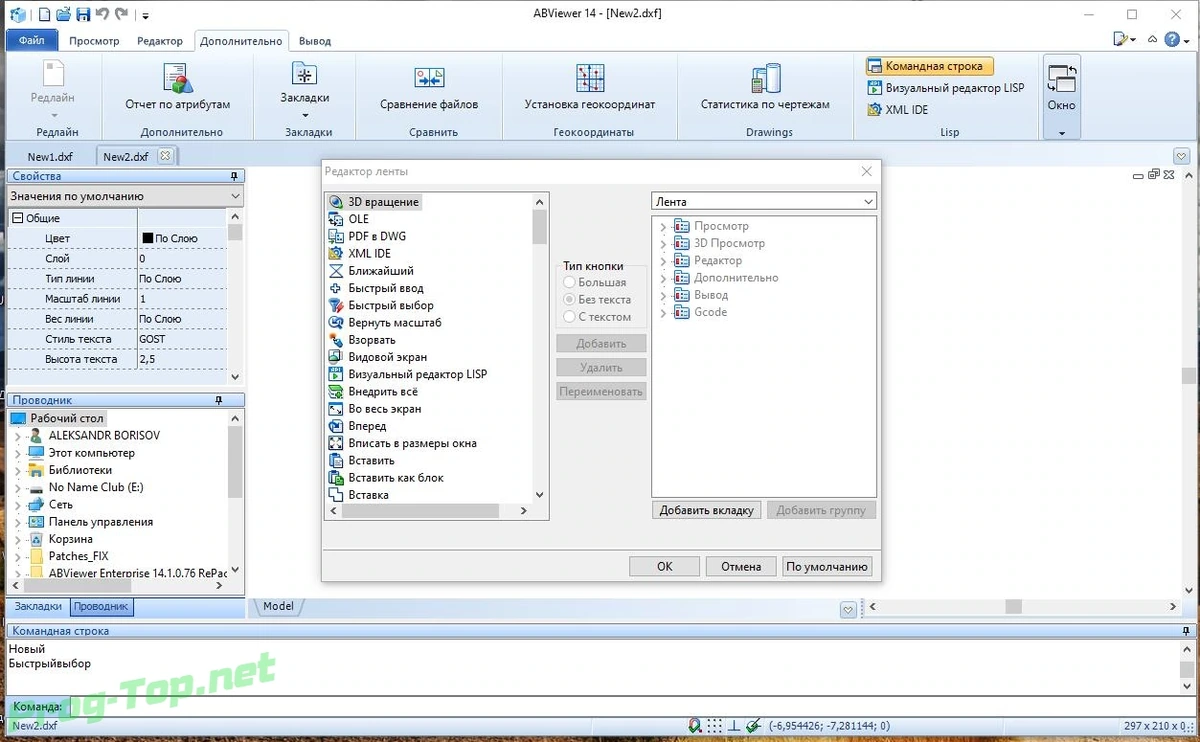Select Вставка command in the list
1200x742 pixels.
pos(359,495)
